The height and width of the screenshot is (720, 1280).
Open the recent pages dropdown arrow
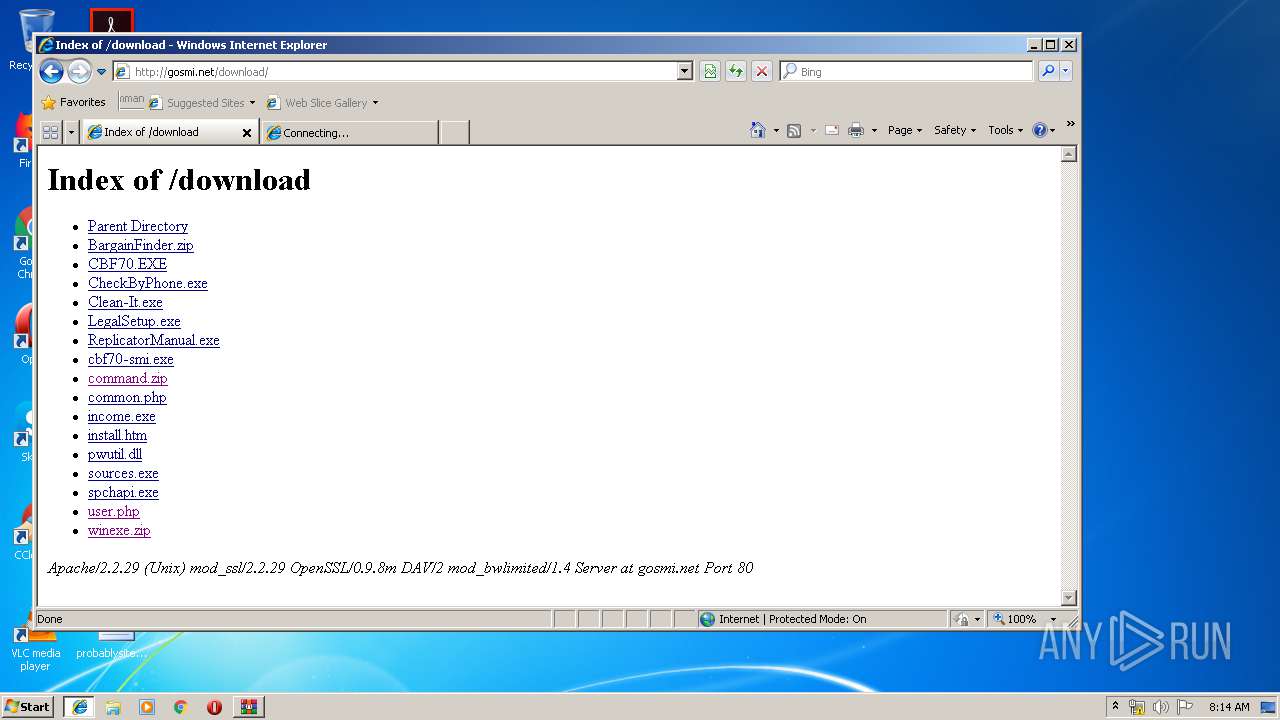101,72
